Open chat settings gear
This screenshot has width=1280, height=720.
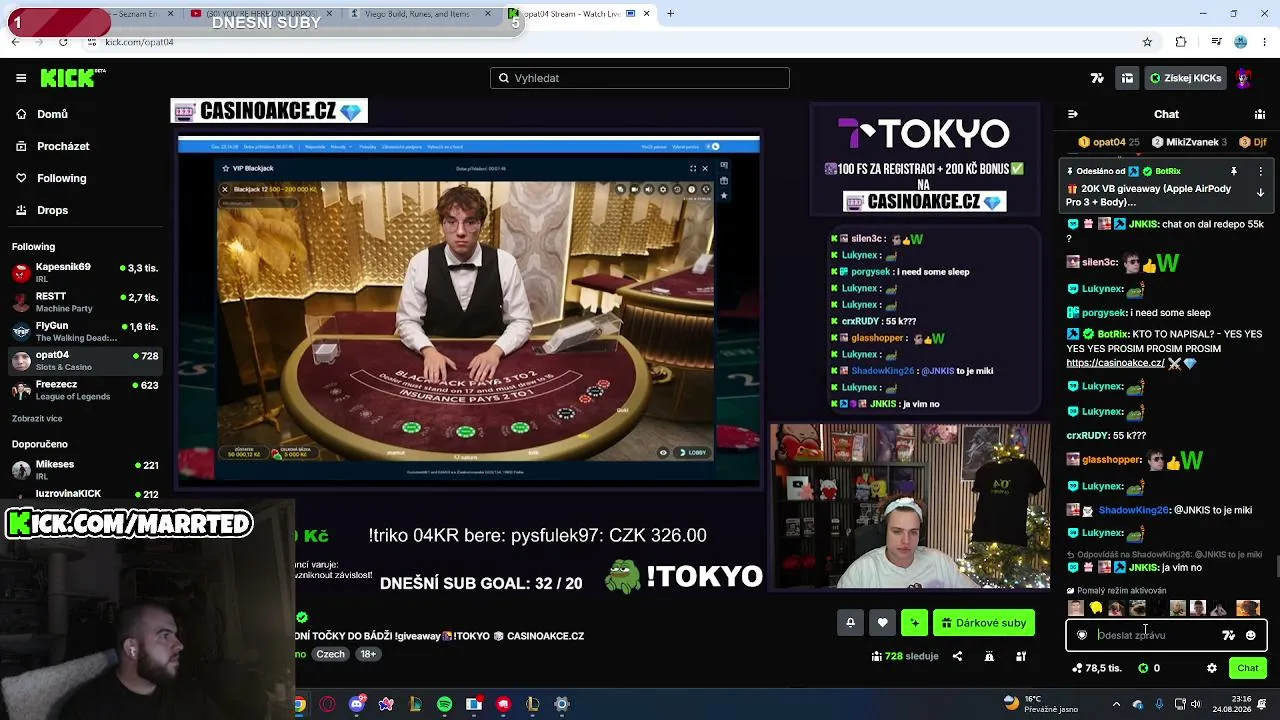coord(1212,668)
